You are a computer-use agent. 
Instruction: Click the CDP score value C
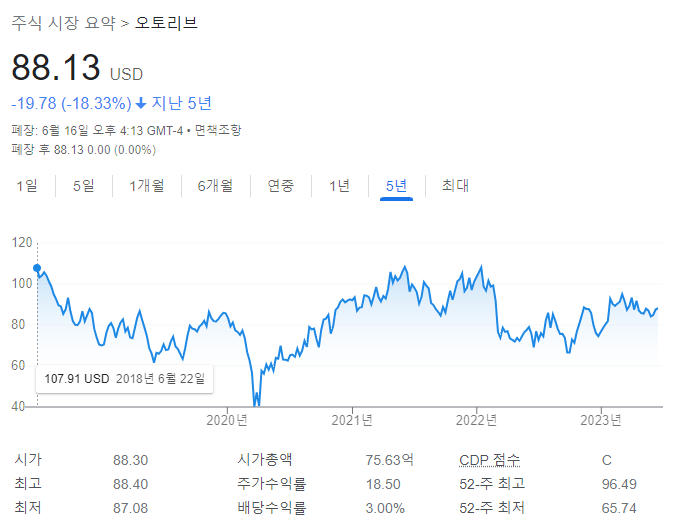click(607, 460)
